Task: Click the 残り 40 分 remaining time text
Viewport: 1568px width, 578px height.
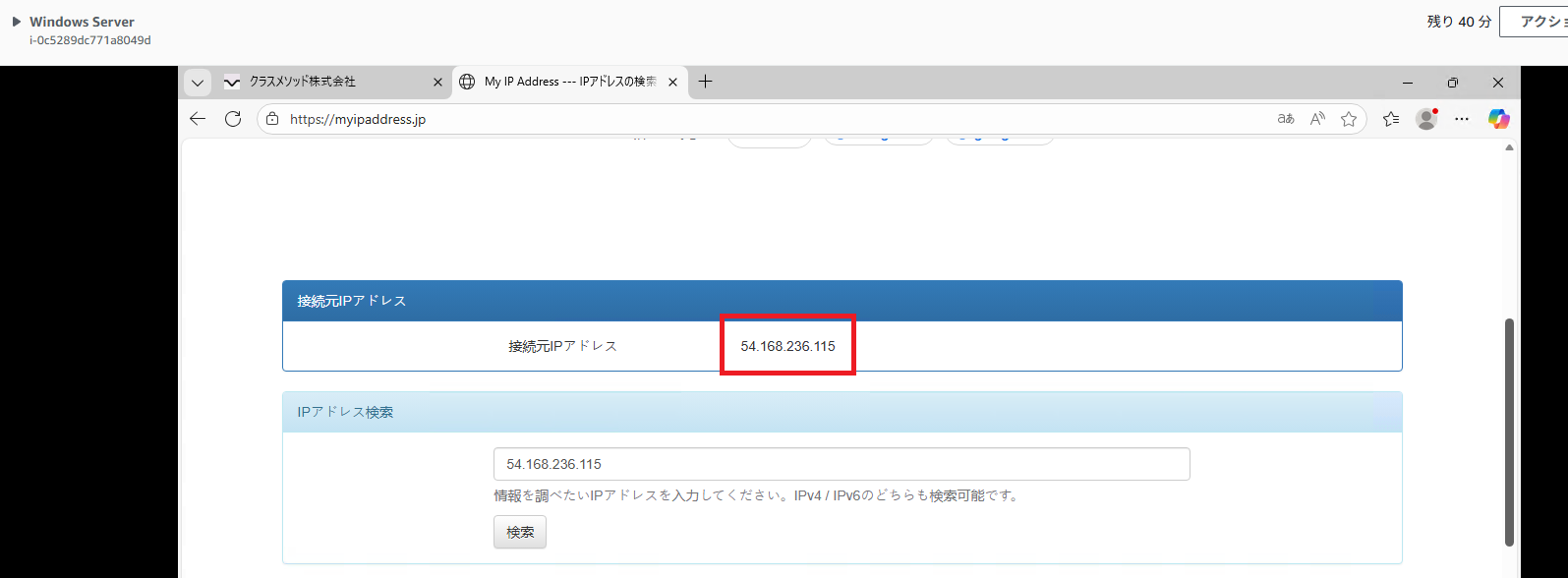Action: 1459,21
